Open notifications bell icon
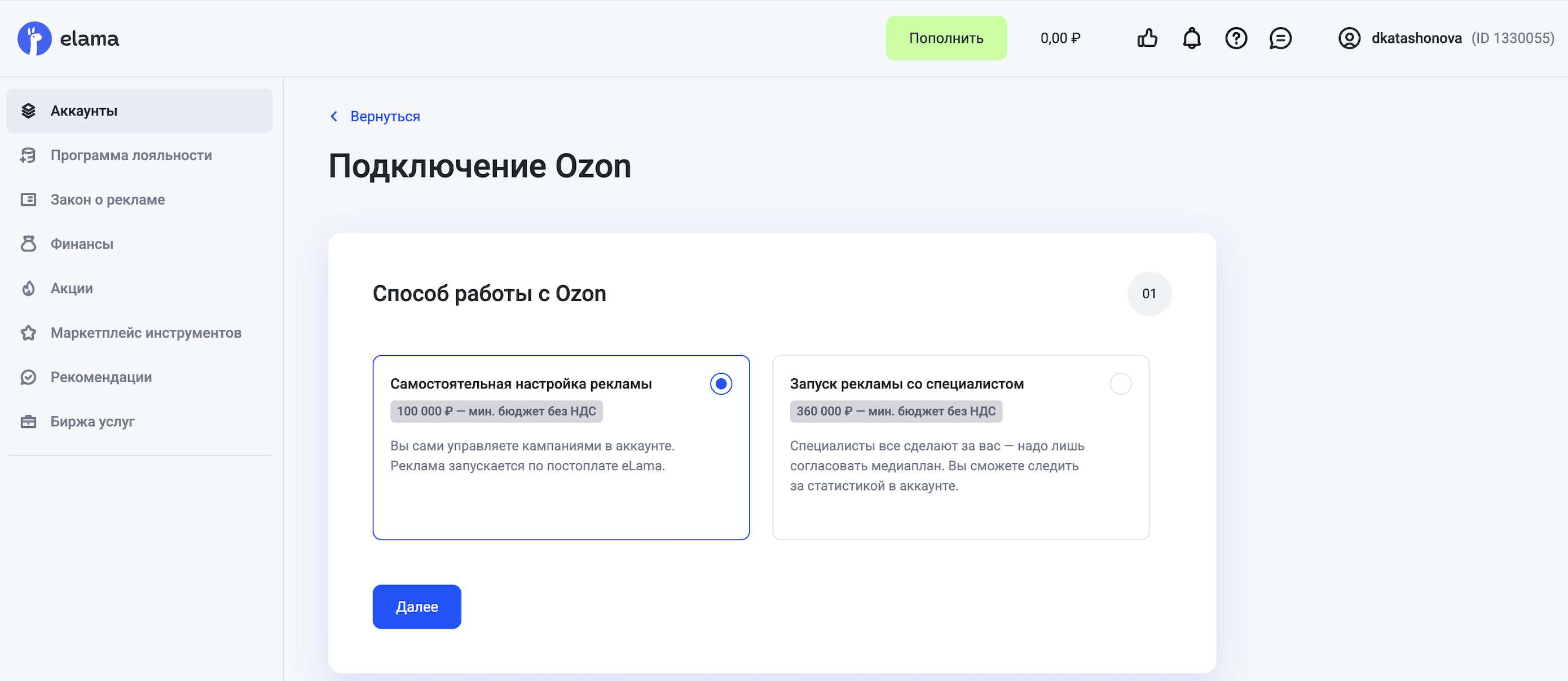The image size is (1568, 681). (x=1191, y=38)
